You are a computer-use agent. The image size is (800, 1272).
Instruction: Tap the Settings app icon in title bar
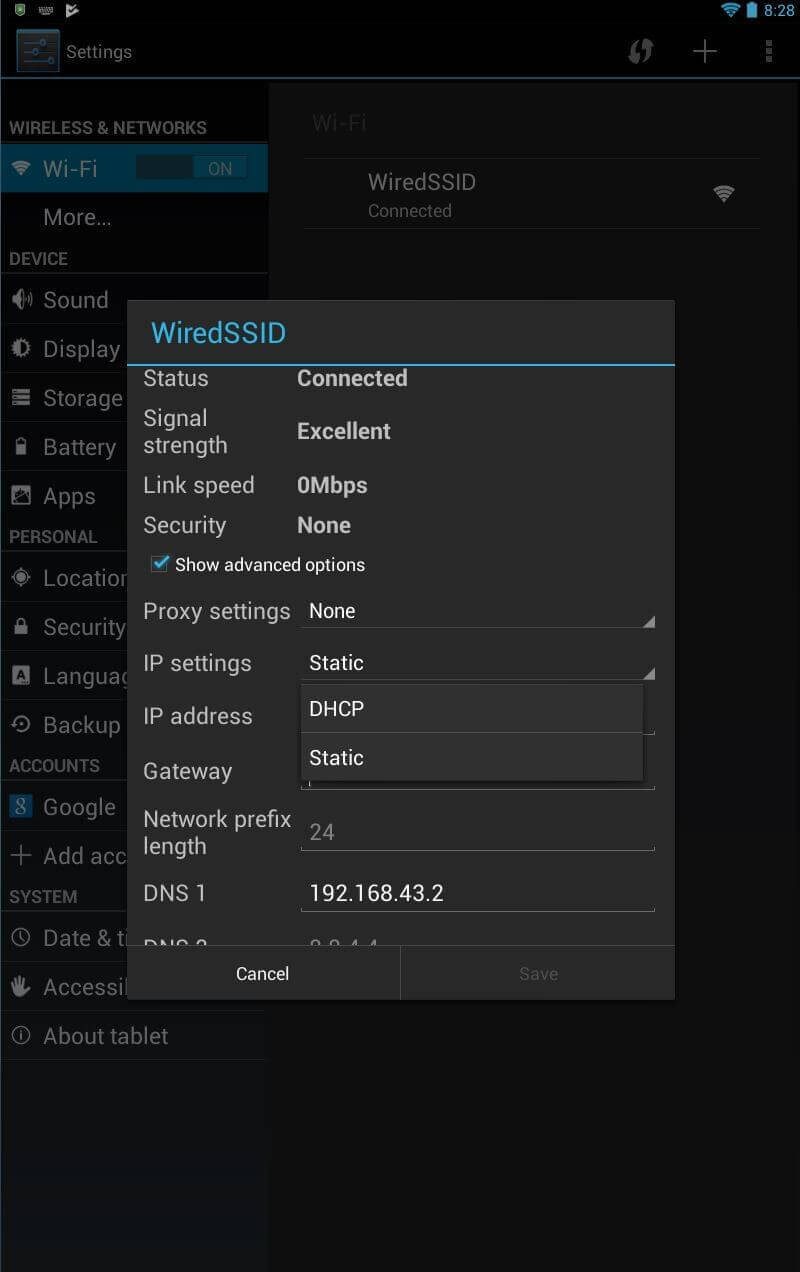coord(38,51)
